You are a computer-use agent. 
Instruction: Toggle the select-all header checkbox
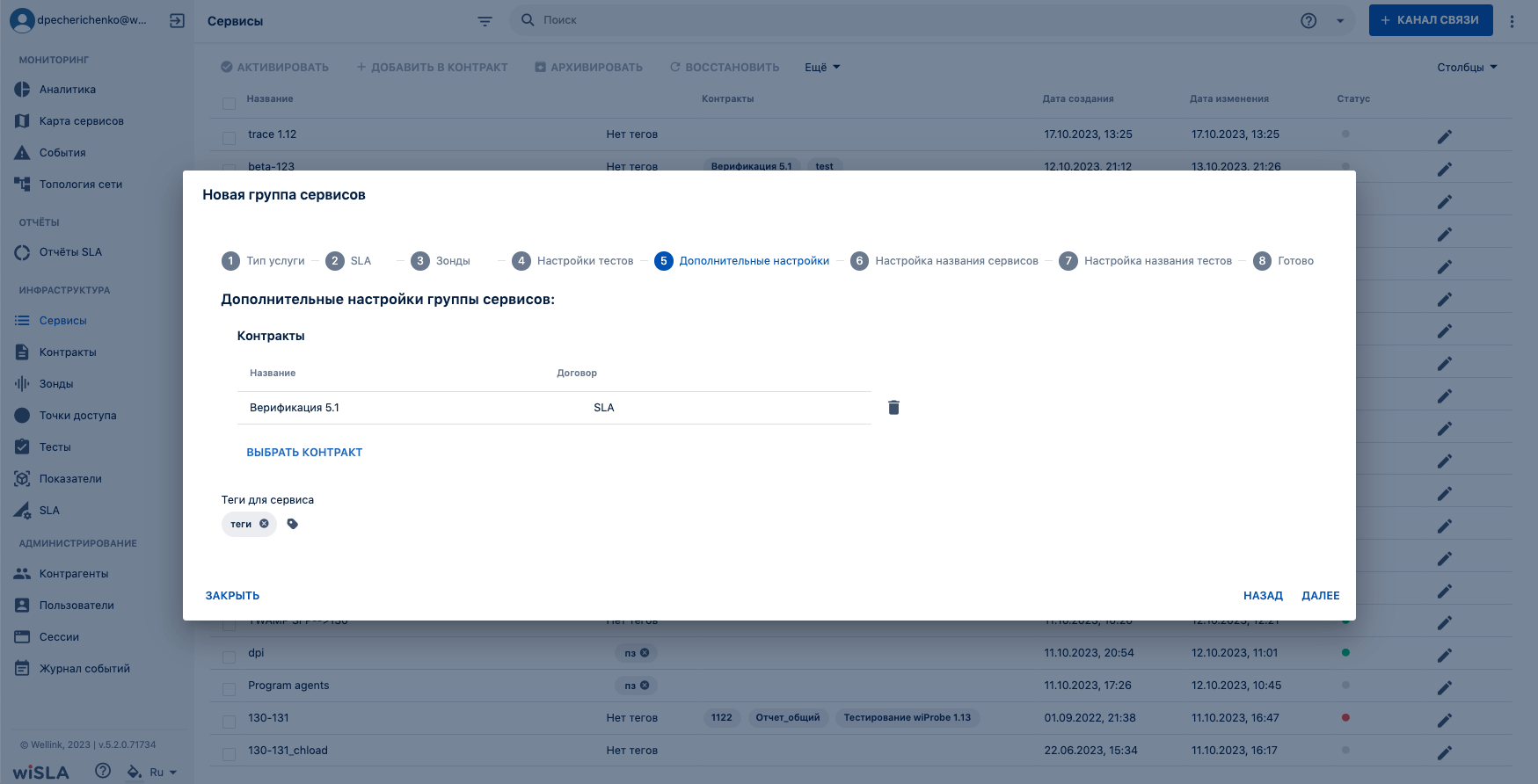pos(229,103)
